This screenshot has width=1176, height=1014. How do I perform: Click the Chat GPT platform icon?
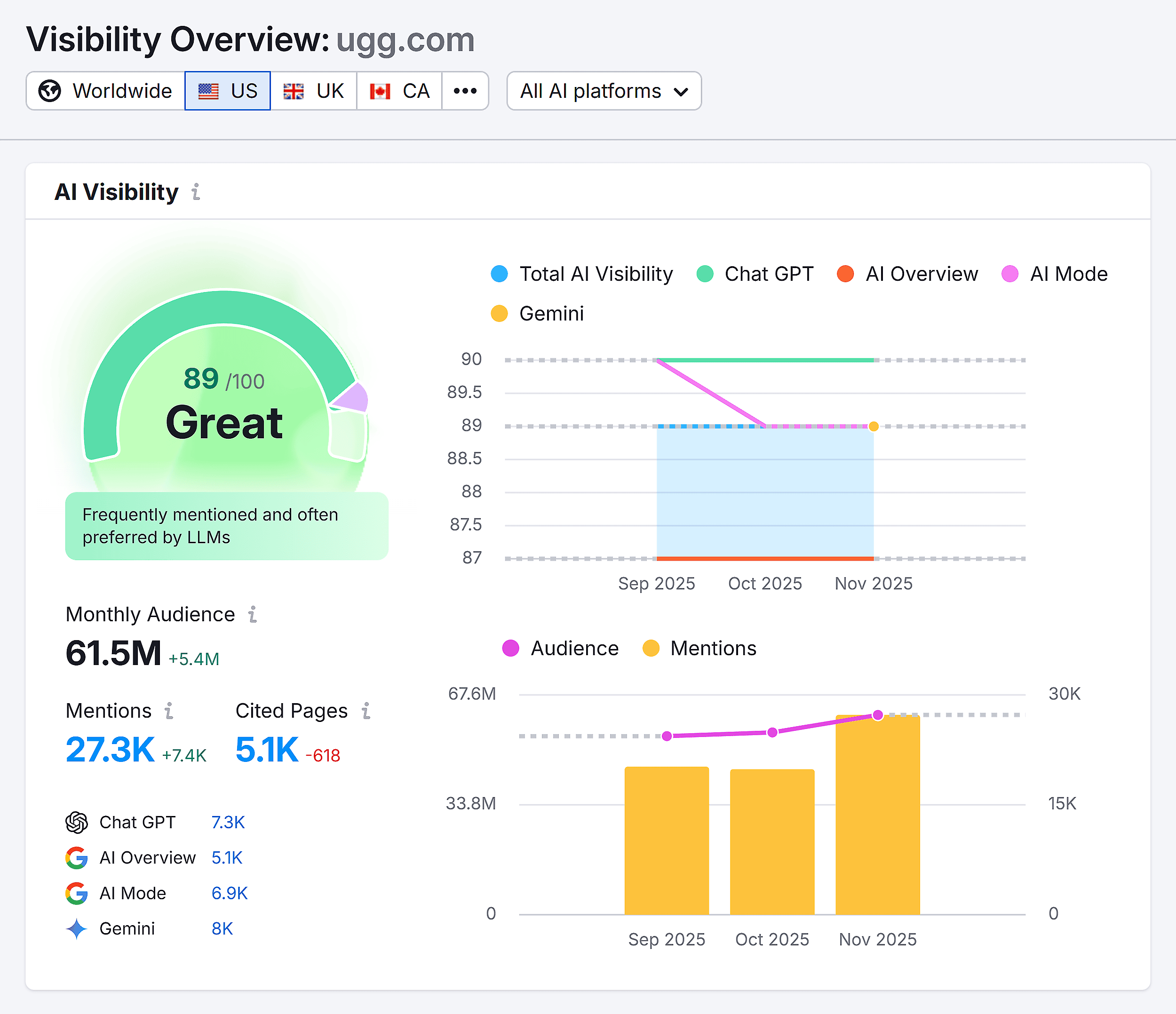77,823
